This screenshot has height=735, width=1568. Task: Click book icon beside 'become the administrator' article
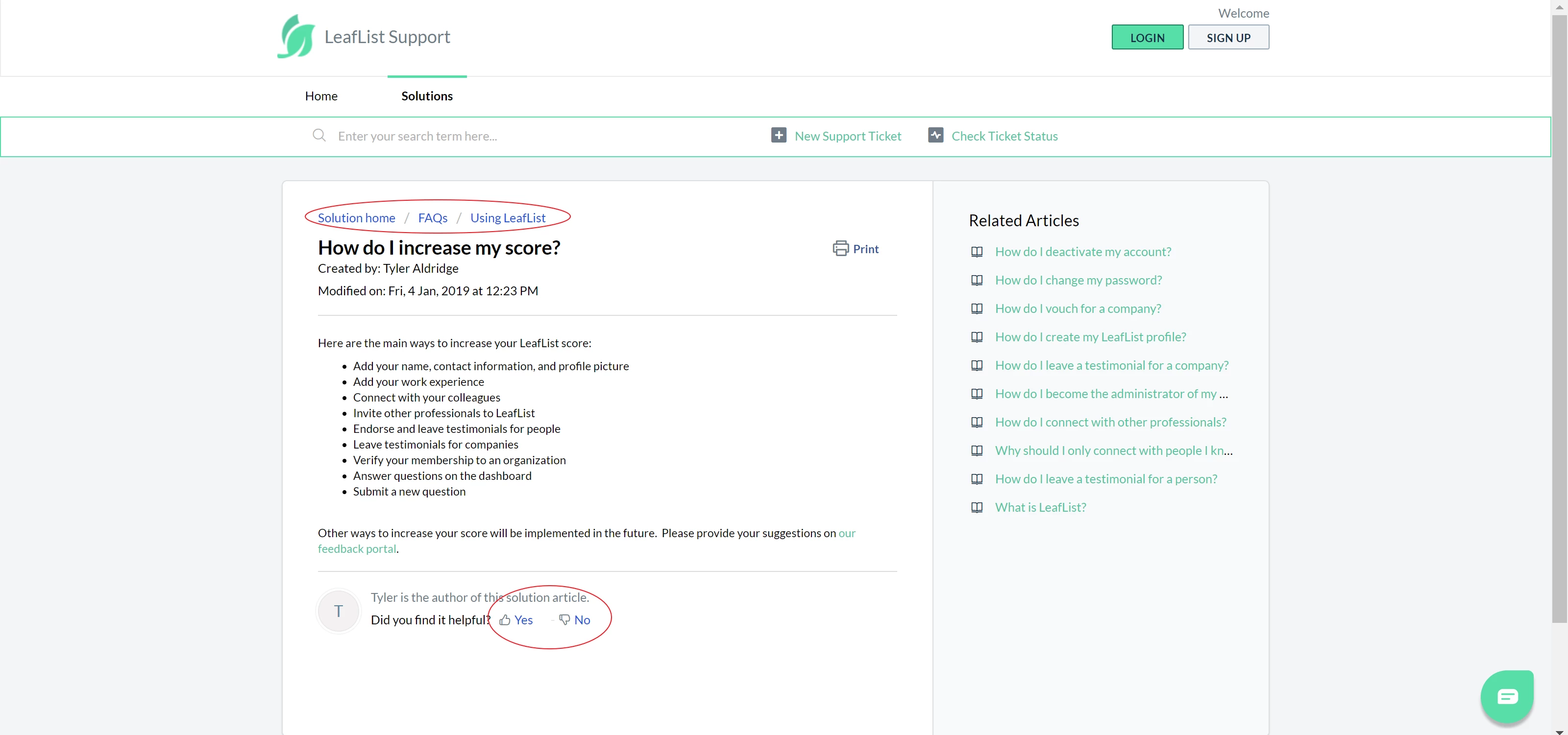pos(977,394)
